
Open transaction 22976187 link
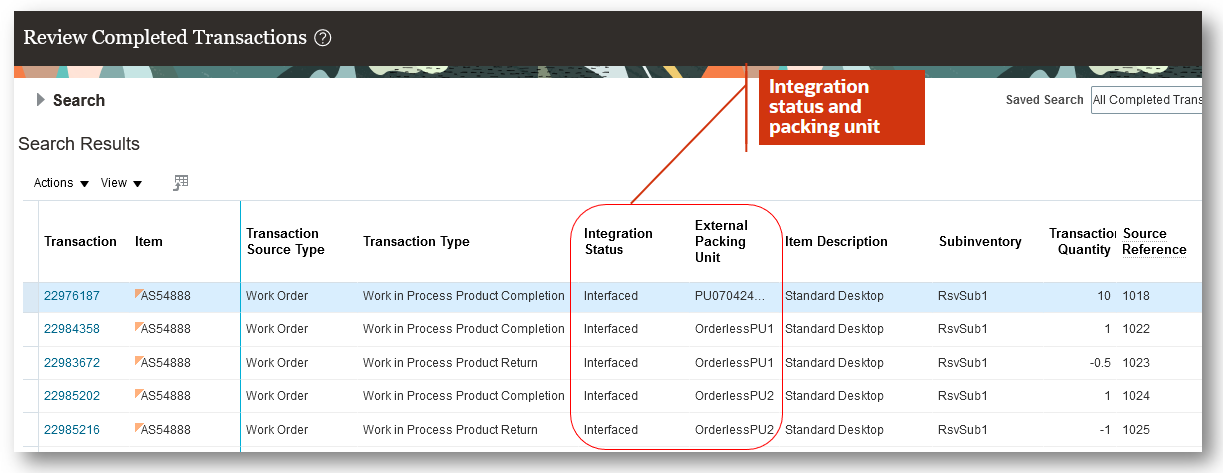pos(72,296)
